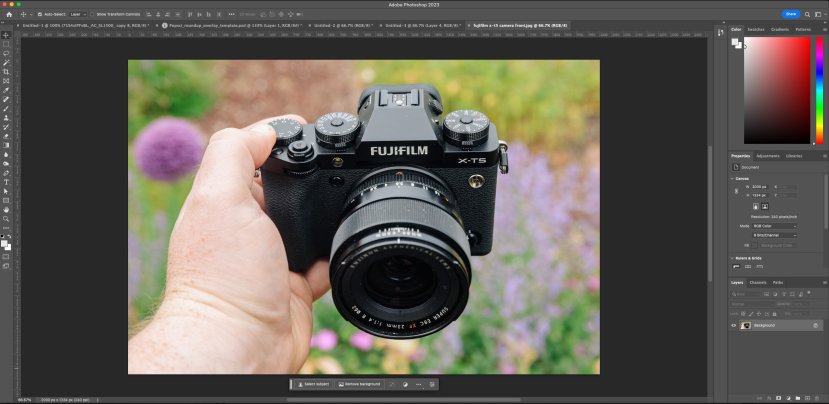Select the Lasso tool

(x=6, y=54)
